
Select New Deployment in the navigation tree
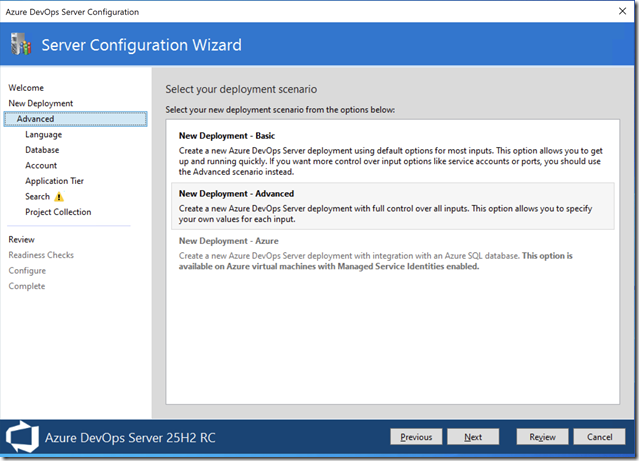[x=40, y=103]
